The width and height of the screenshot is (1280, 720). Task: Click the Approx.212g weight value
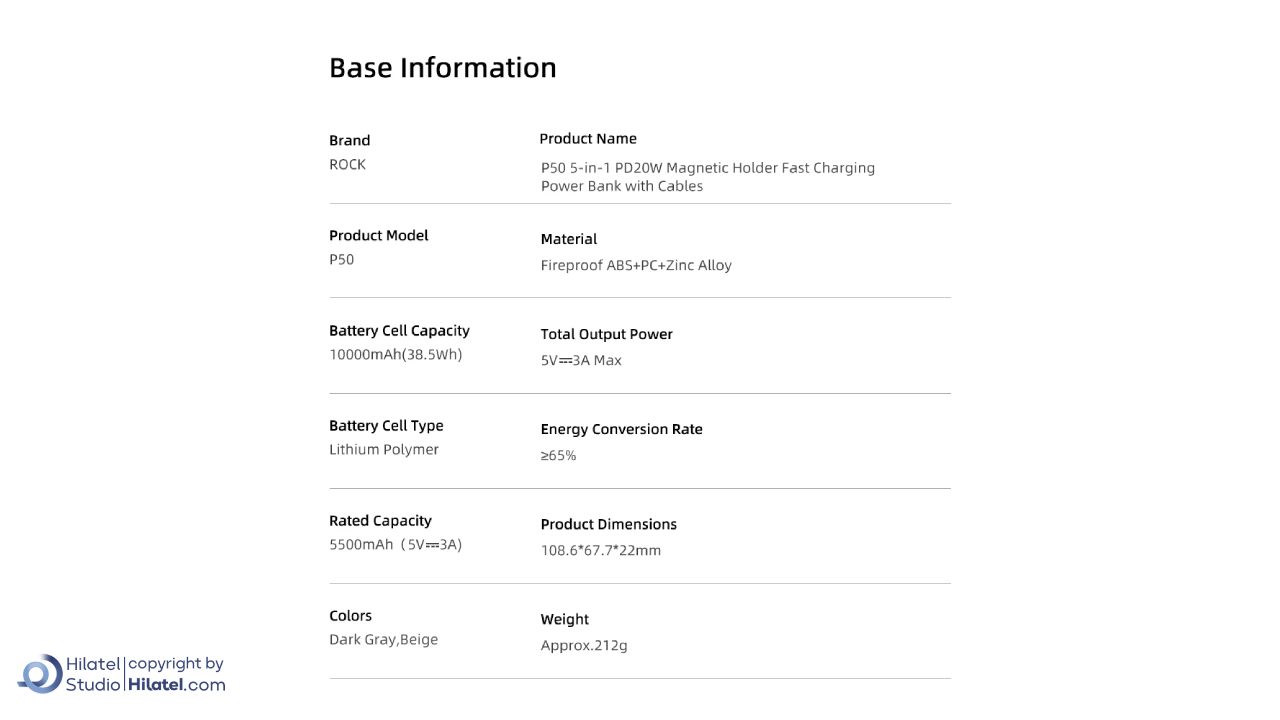[584, 646]
